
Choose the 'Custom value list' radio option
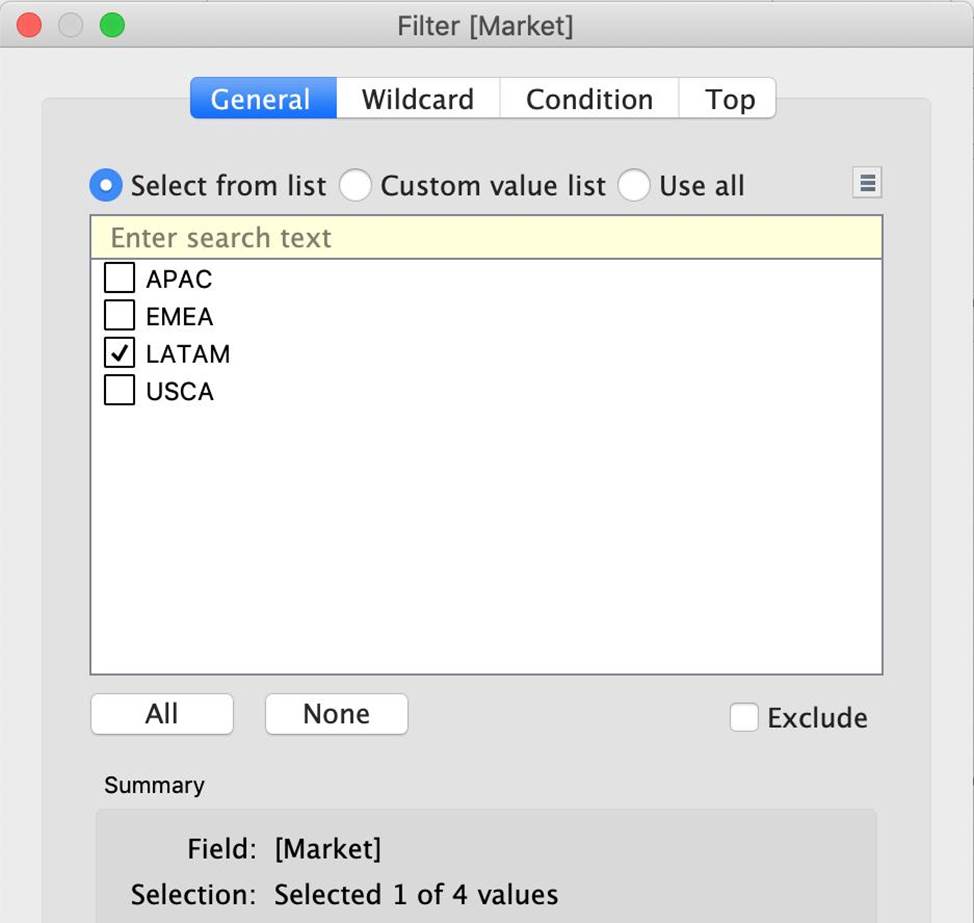pyautogui.click(x=356, y=186)
